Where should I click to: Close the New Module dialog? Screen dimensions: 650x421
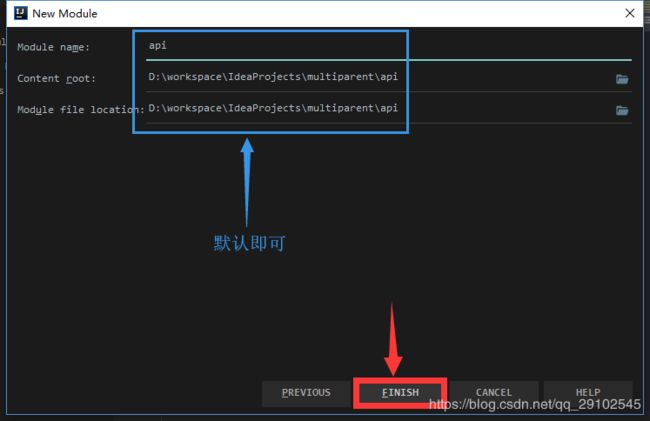click(x=630, y=13)
